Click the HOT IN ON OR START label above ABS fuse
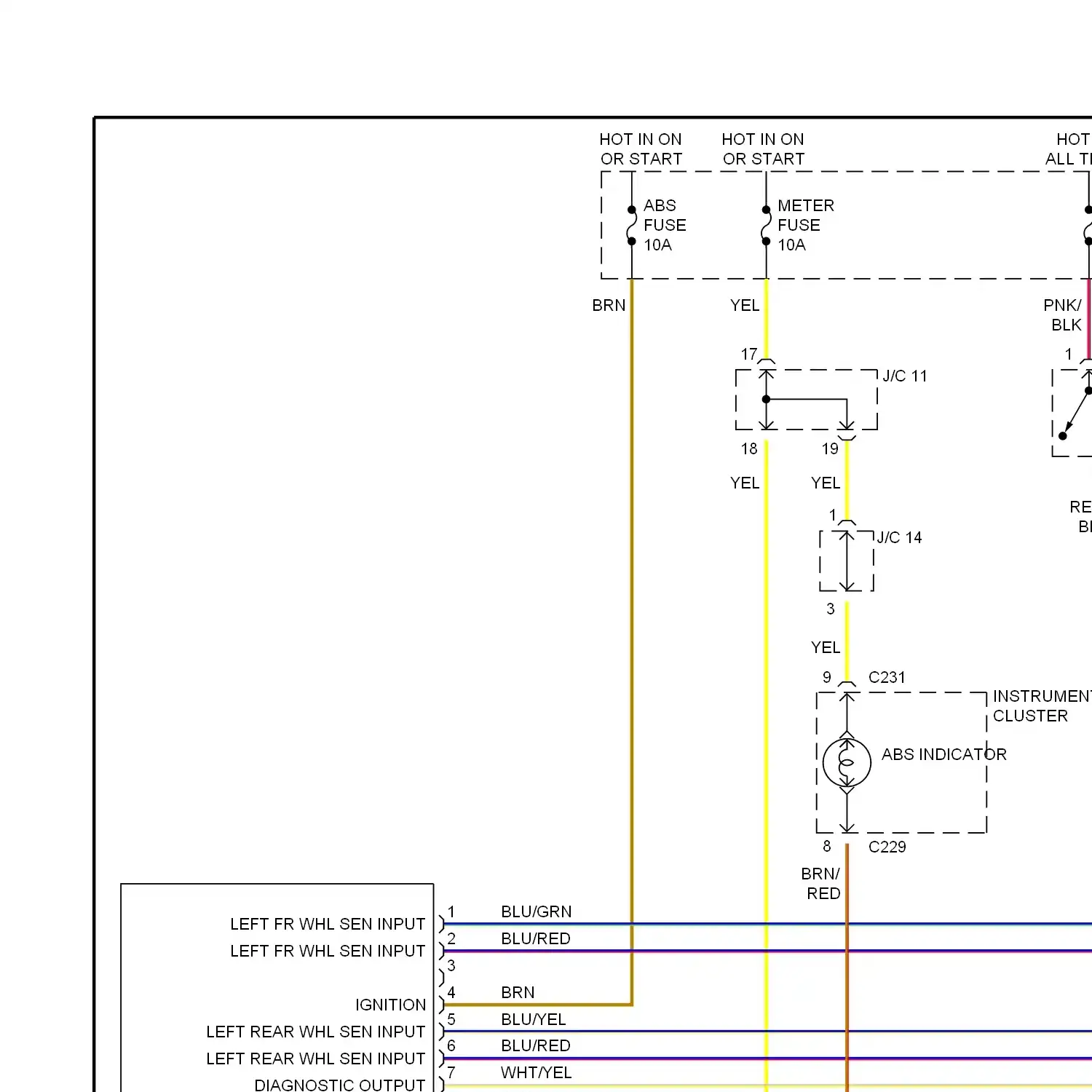Screen dimensions: 1092x1092 point(641,149)
